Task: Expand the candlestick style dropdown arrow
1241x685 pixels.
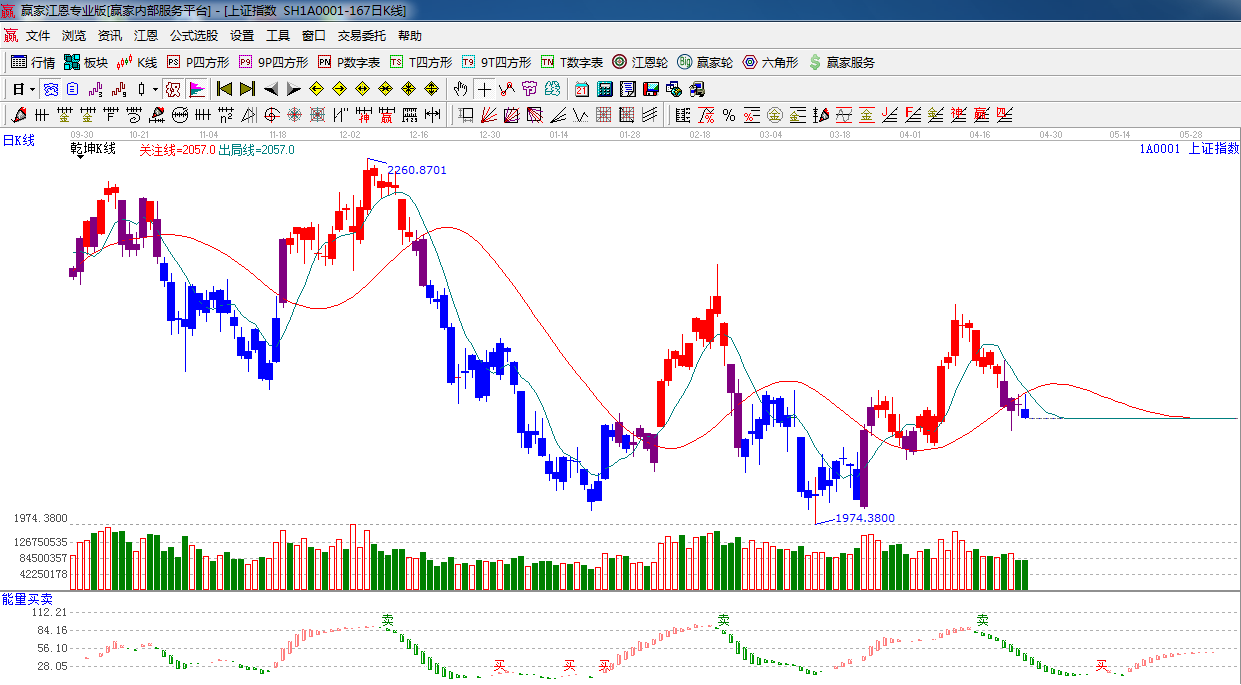Action: click(155, 89)
